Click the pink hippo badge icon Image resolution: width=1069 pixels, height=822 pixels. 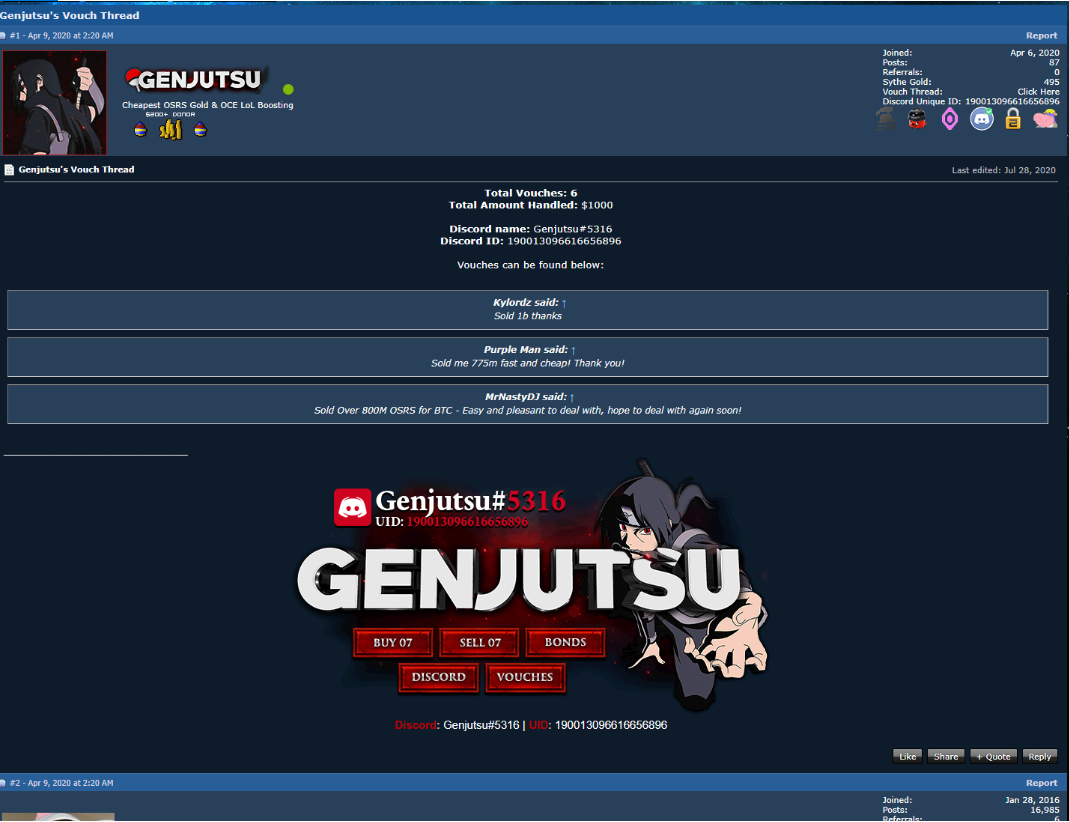point(1045,119)
